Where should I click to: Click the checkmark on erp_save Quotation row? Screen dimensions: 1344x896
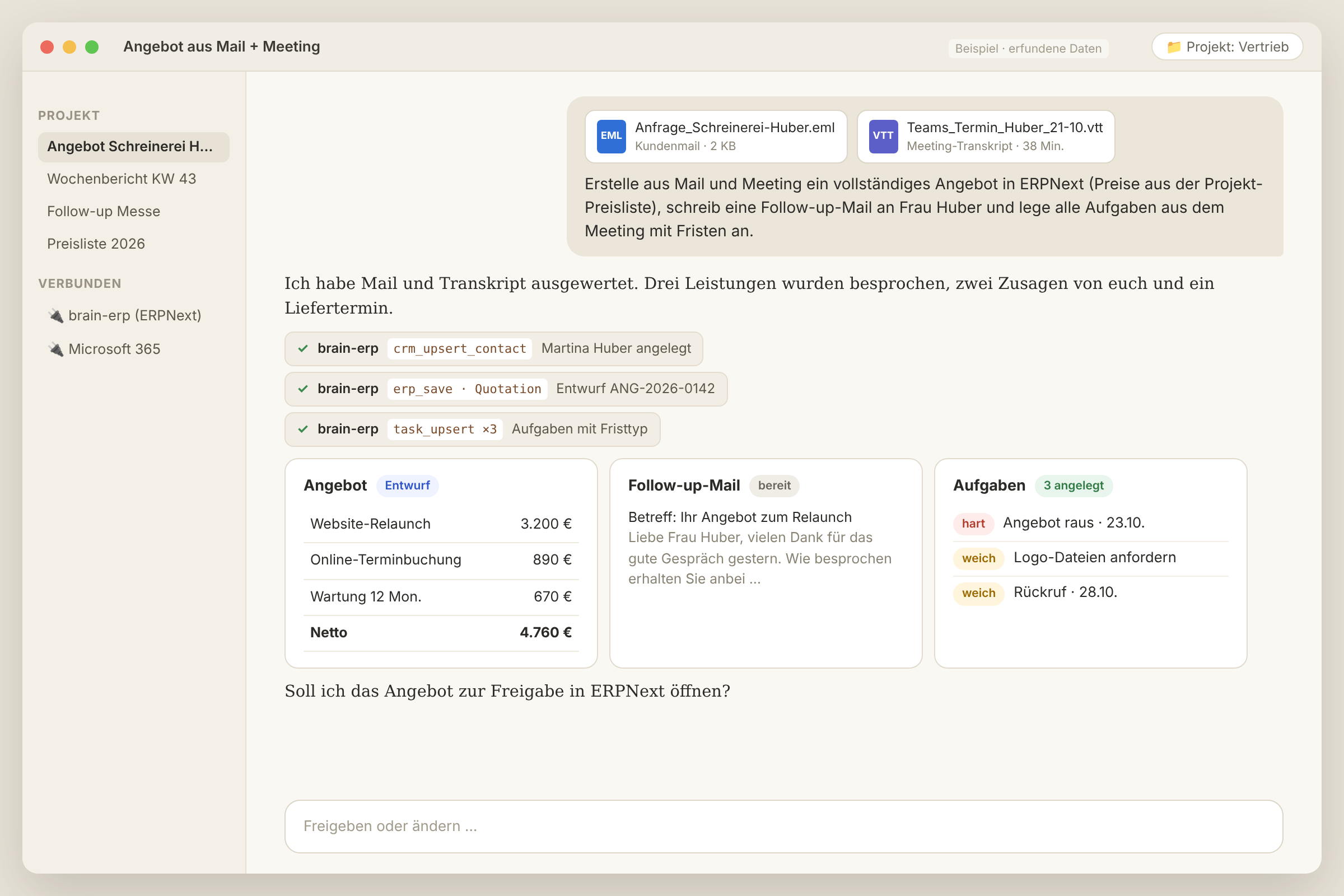(x=303, y=389)
